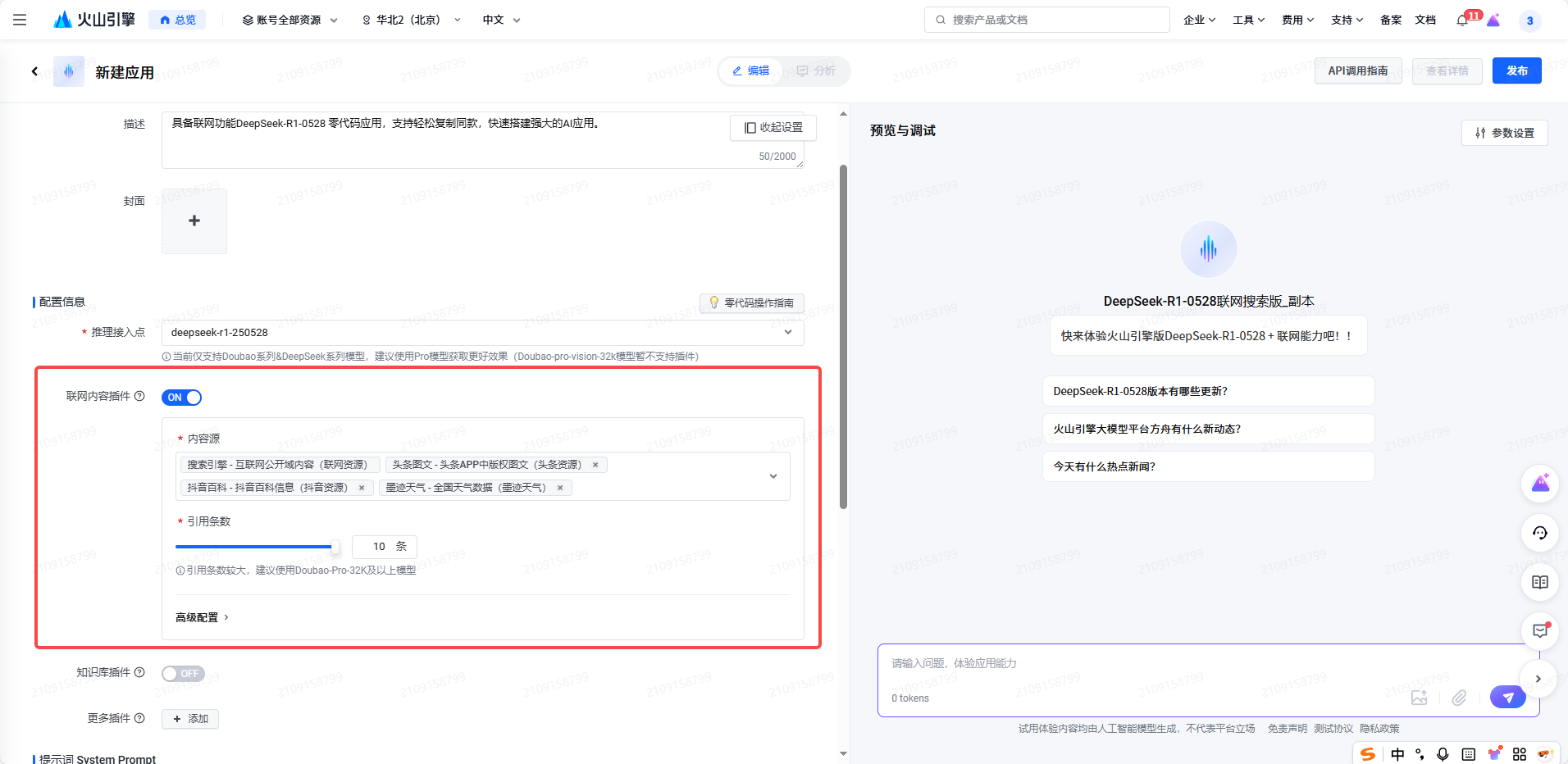Screen dimensions: 1568x764
Task: Click the 引用条数 number field showing 10
Action: click(385, 547)
